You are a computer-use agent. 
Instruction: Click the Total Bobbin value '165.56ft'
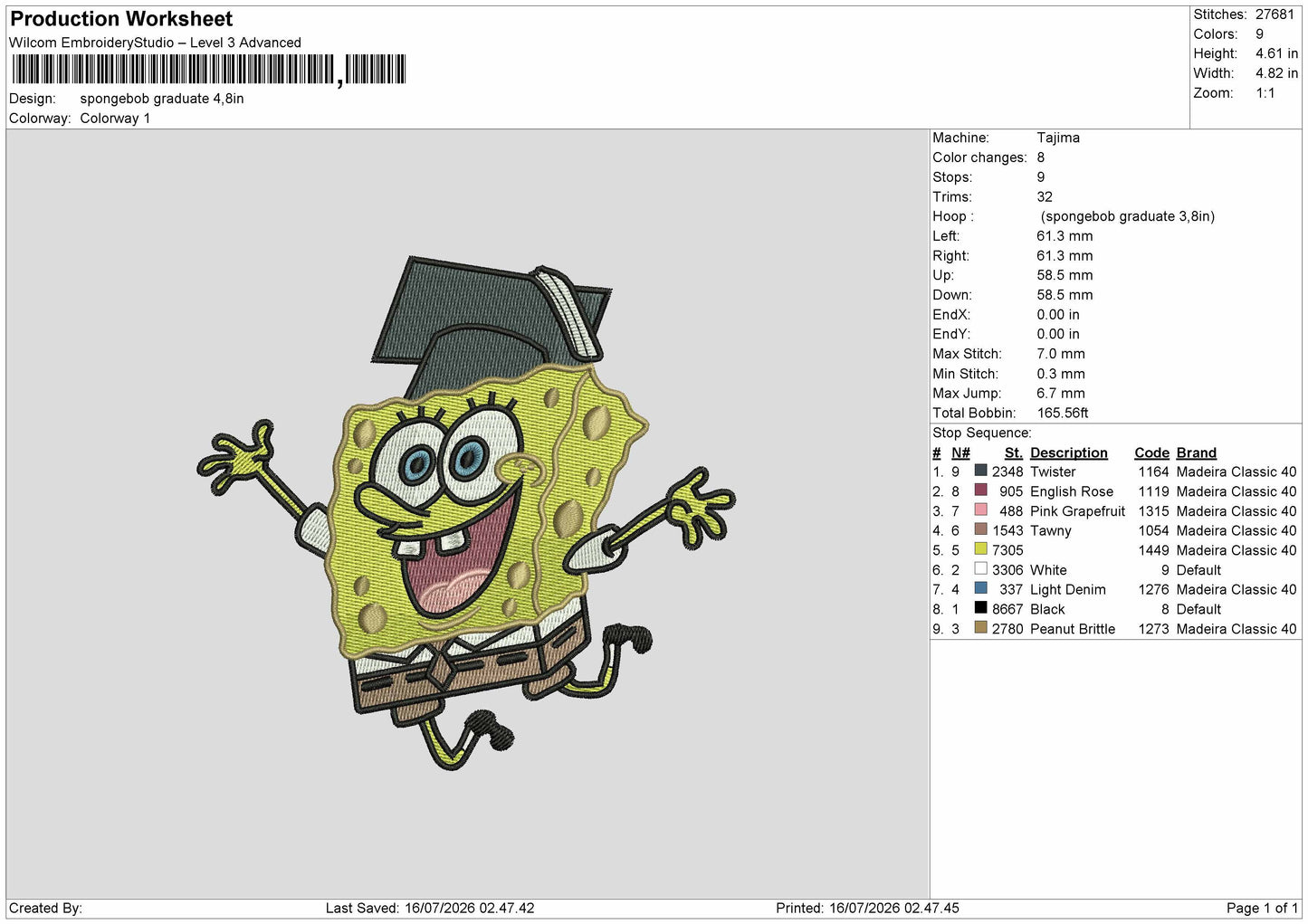[x=1063, y=413]
